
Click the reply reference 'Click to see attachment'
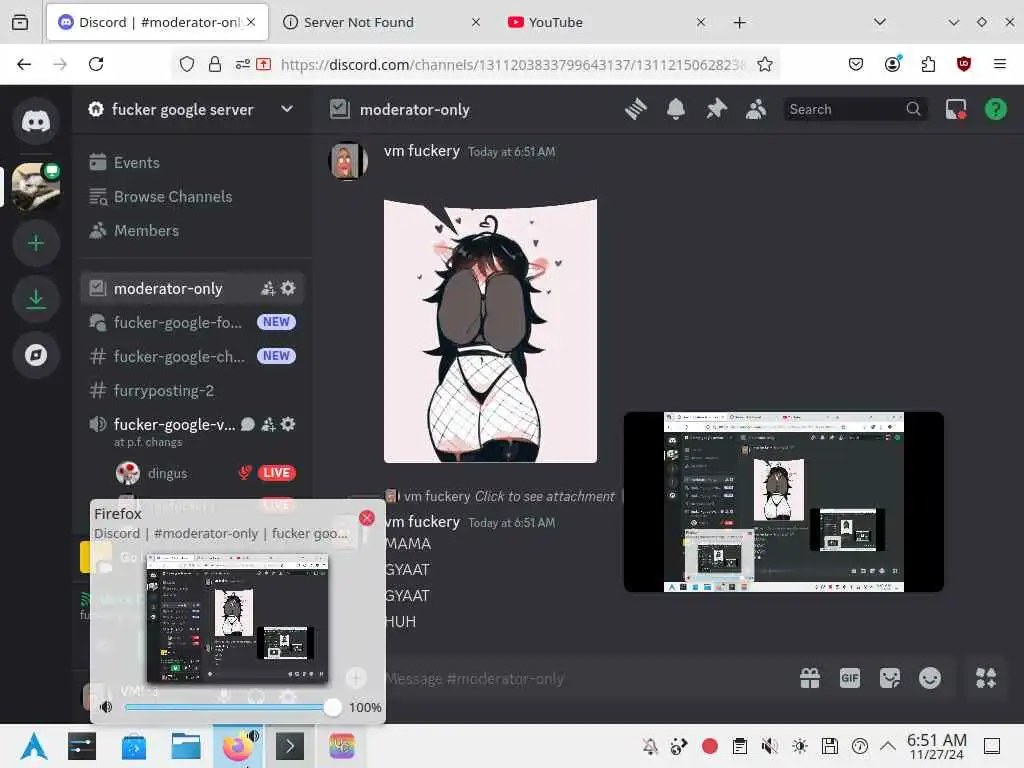coord(545,496)
